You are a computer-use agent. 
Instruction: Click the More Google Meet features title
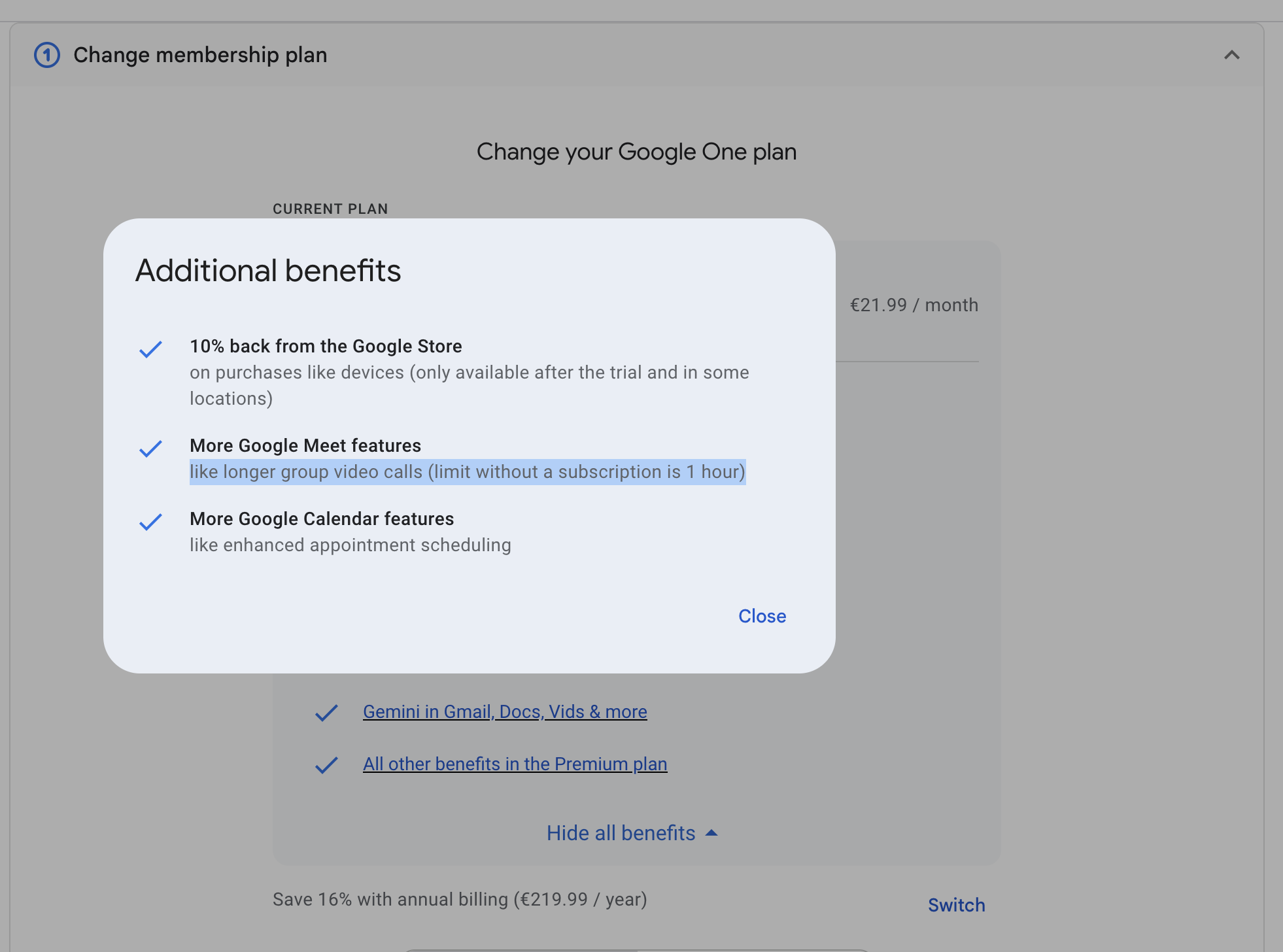(x=305, y=445)
